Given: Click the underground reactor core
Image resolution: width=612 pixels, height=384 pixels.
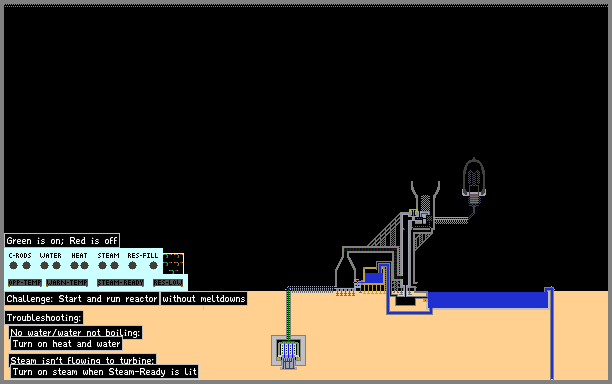Looking at the screenshot, I should click(x=288, y=351).
